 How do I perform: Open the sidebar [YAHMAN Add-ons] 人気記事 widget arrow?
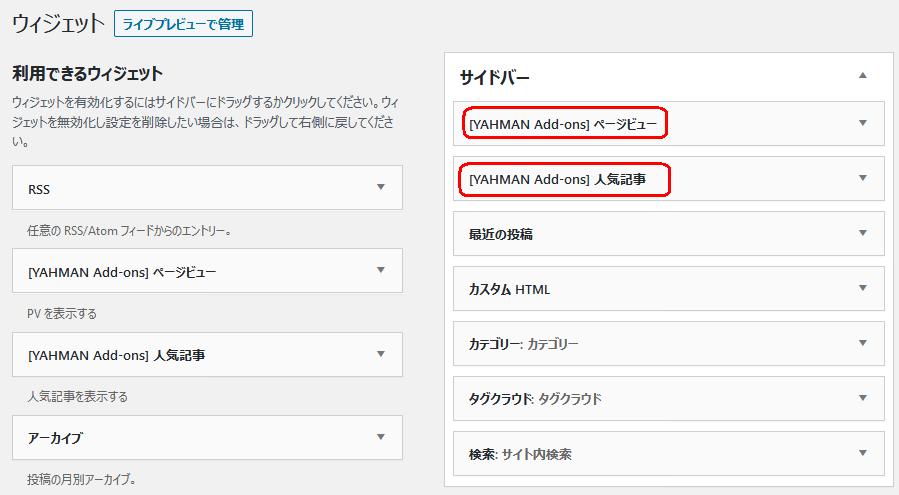pos(863,178)
